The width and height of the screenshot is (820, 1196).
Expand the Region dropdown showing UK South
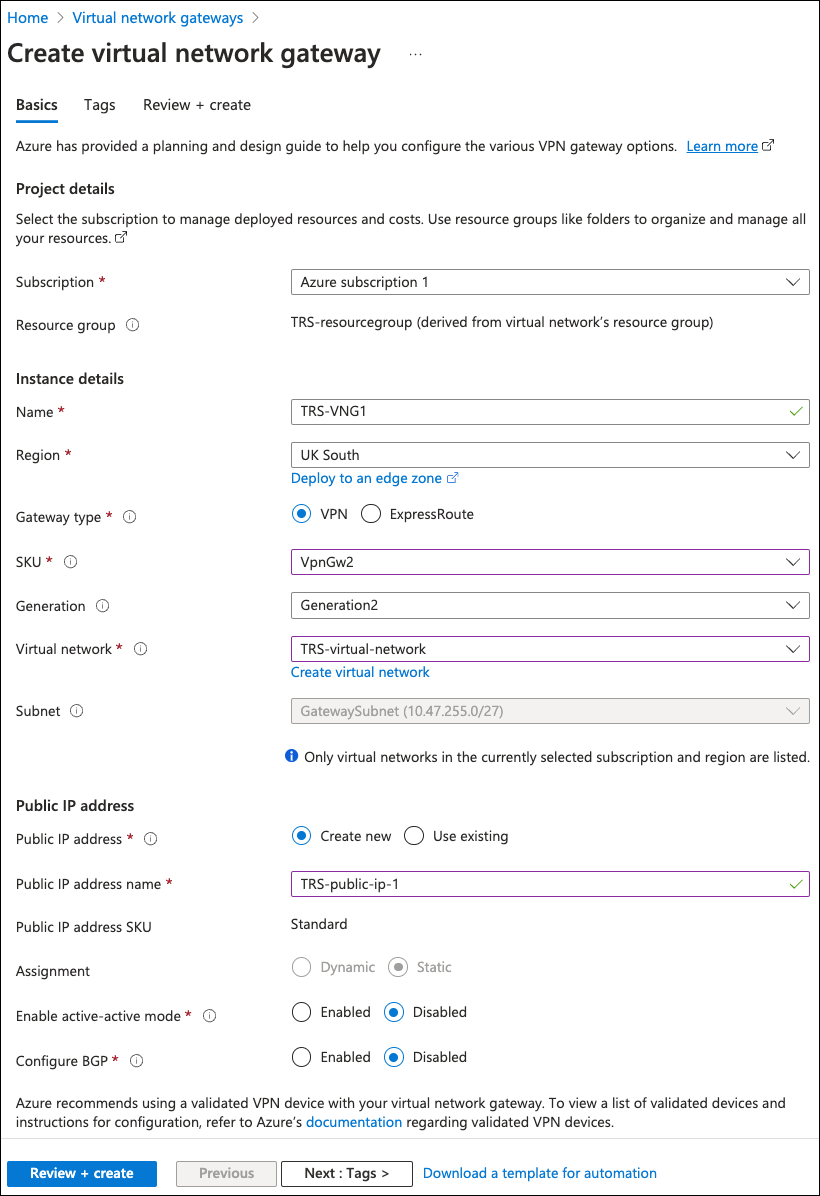pos(549,455)
